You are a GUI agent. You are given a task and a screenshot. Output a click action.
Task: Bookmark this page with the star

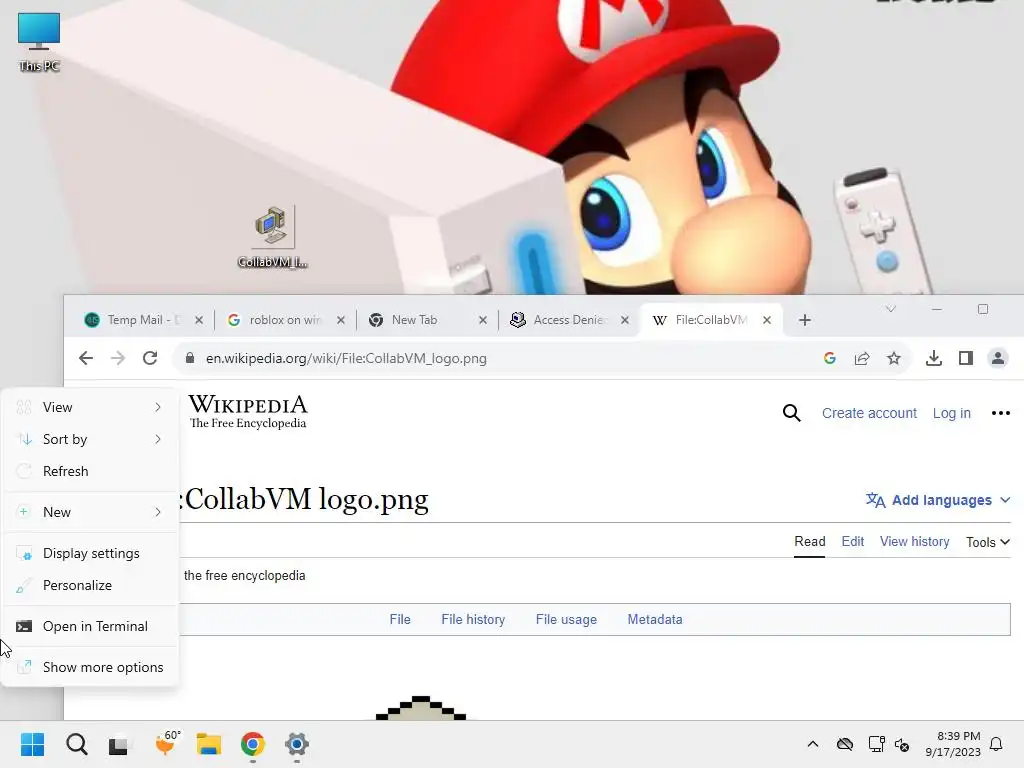(x=894, y=358)
